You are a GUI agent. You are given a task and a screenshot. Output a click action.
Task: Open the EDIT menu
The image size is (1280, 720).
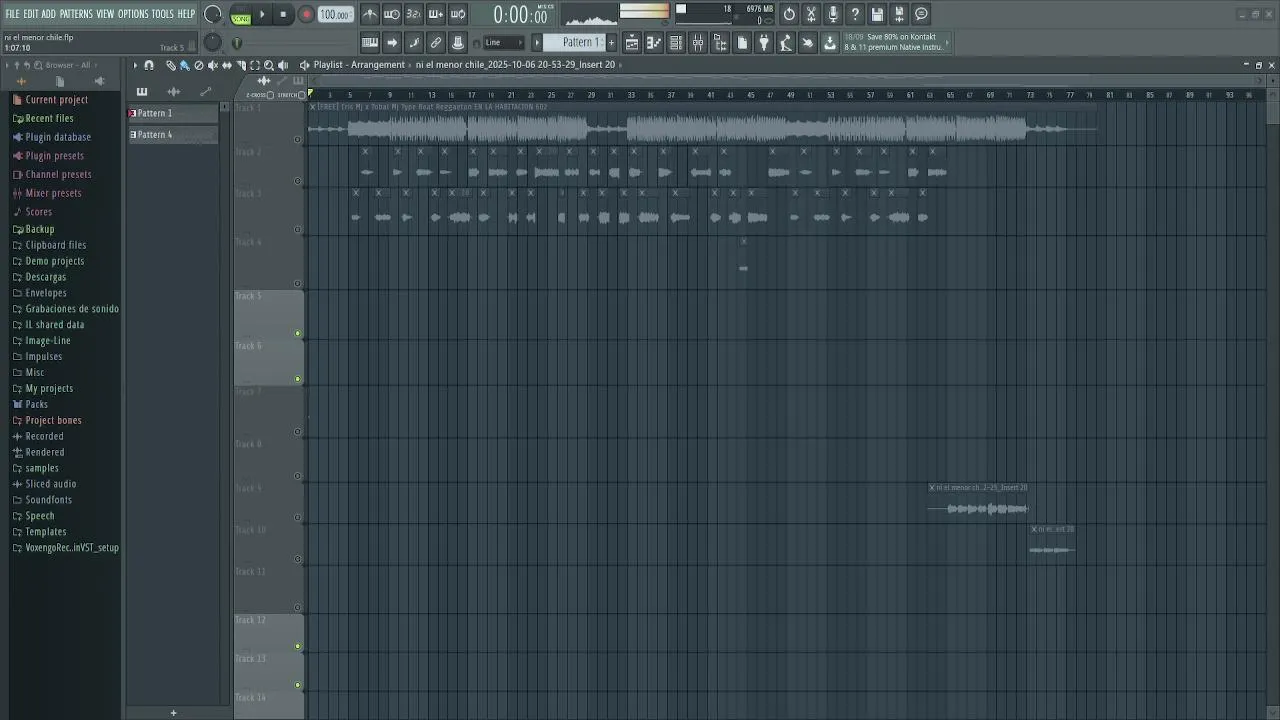coord(31,14)
